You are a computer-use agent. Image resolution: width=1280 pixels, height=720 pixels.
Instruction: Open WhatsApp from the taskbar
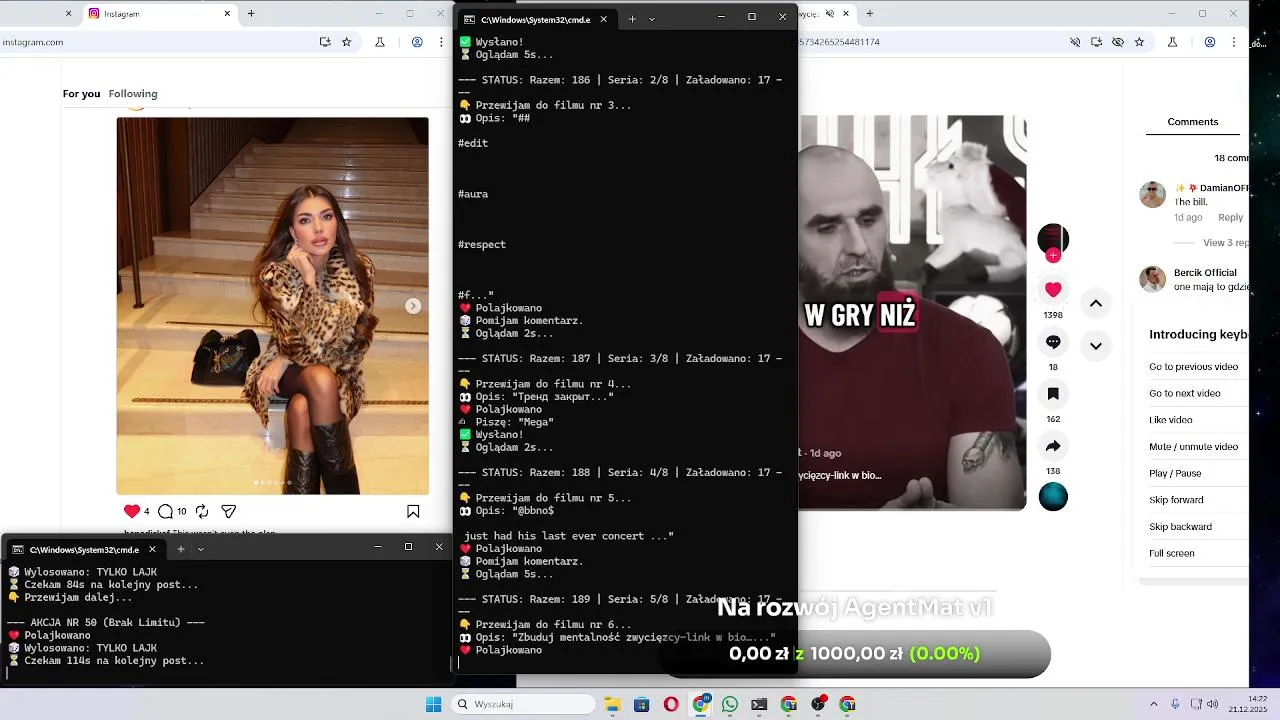pyautogui.click(x=730, y=704)
